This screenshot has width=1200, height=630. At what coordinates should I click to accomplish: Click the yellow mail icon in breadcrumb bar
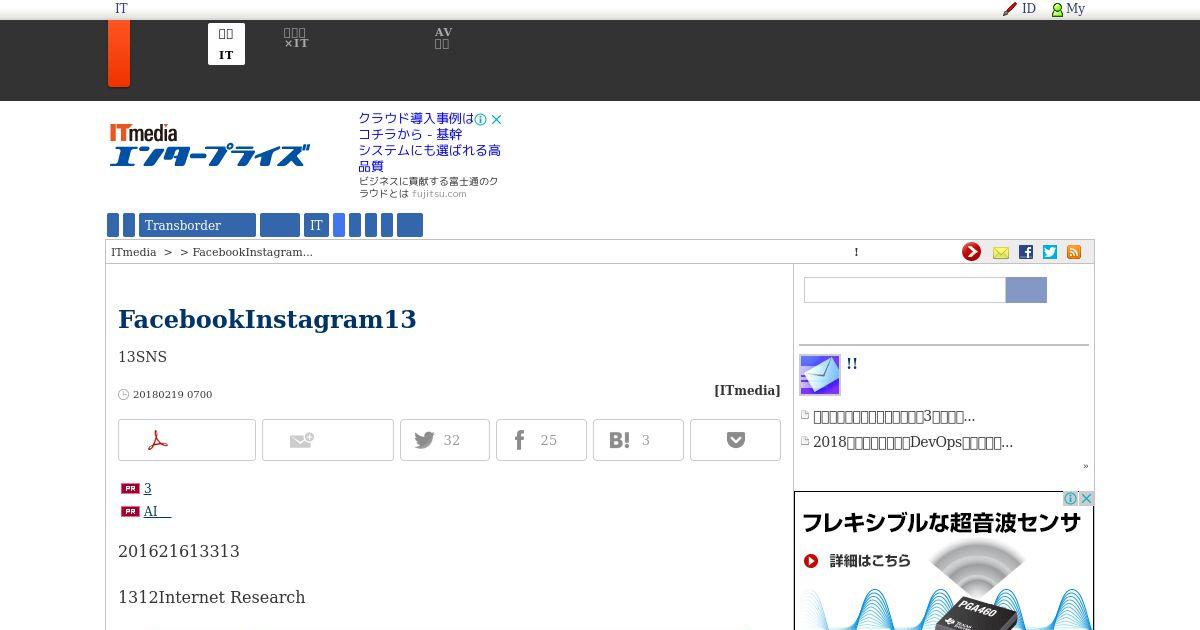pyautogui.click(x=1001, y=253)
